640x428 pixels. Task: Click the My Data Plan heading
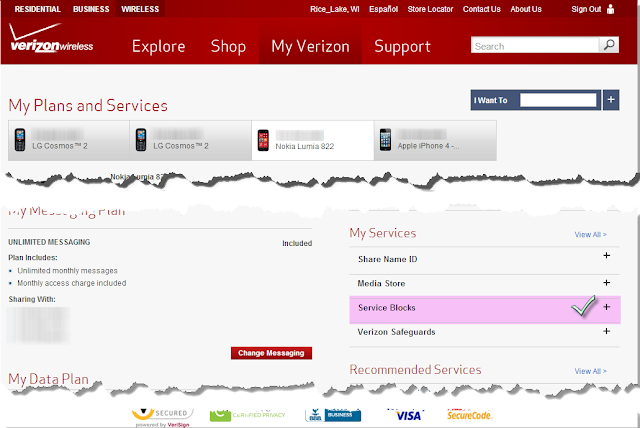[x=49, y=379]
